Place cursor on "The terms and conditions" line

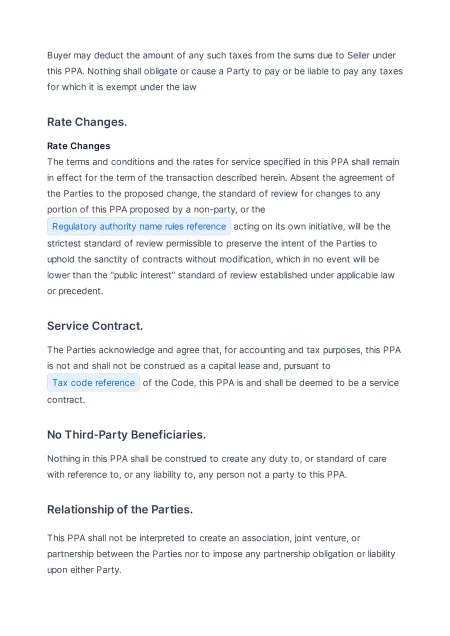(223, 162)
